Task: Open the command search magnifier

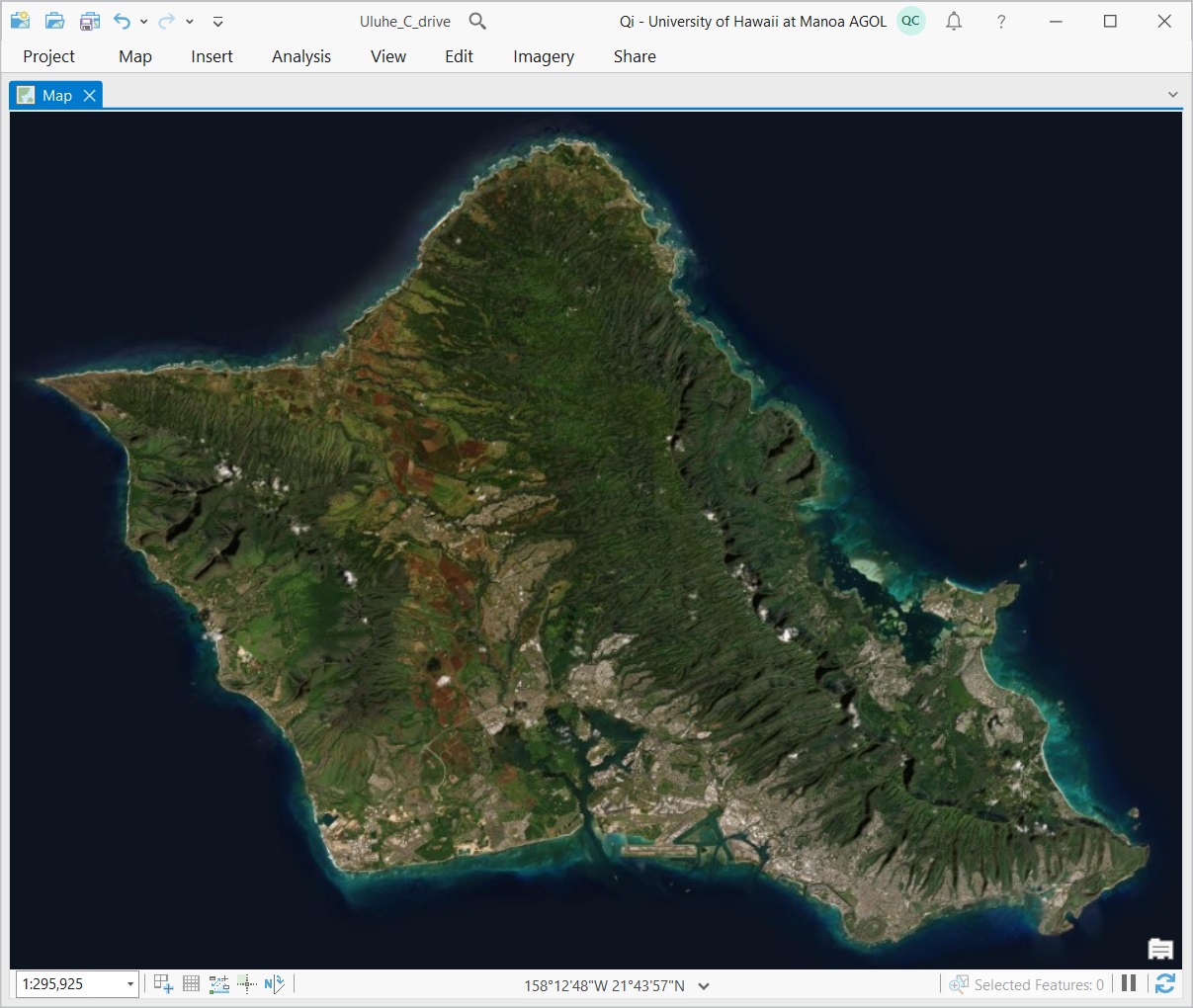Action: click(477, 21)
